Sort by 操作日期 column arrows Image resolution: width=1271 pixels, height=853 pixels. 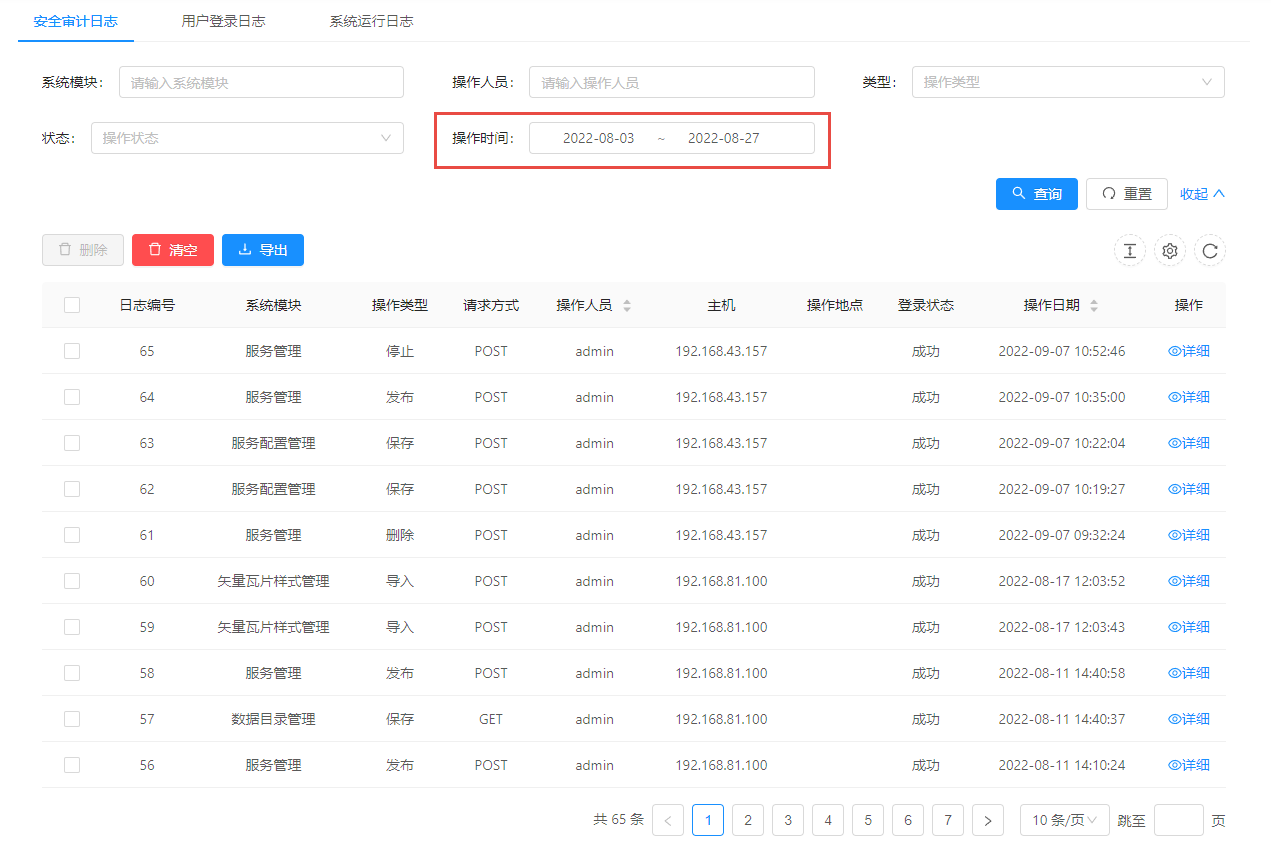click(1093, 306)
